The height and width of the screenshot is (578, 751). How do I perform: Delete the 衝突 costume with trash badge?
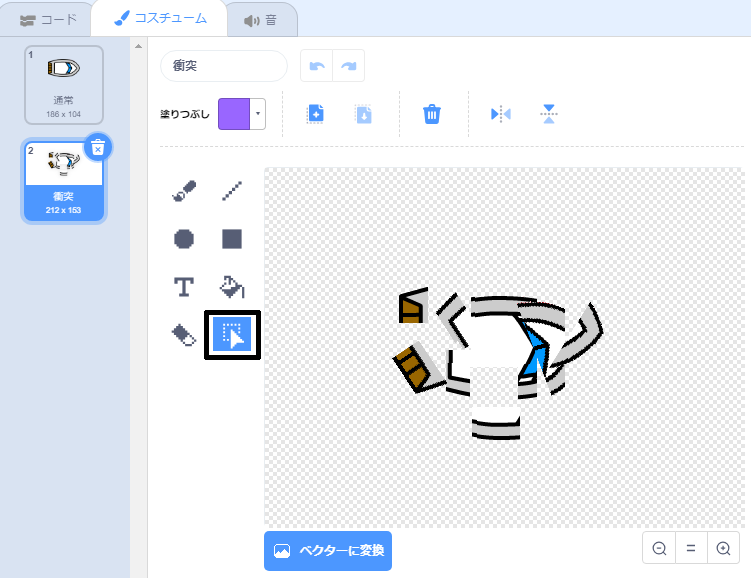(x=97, y=148)
